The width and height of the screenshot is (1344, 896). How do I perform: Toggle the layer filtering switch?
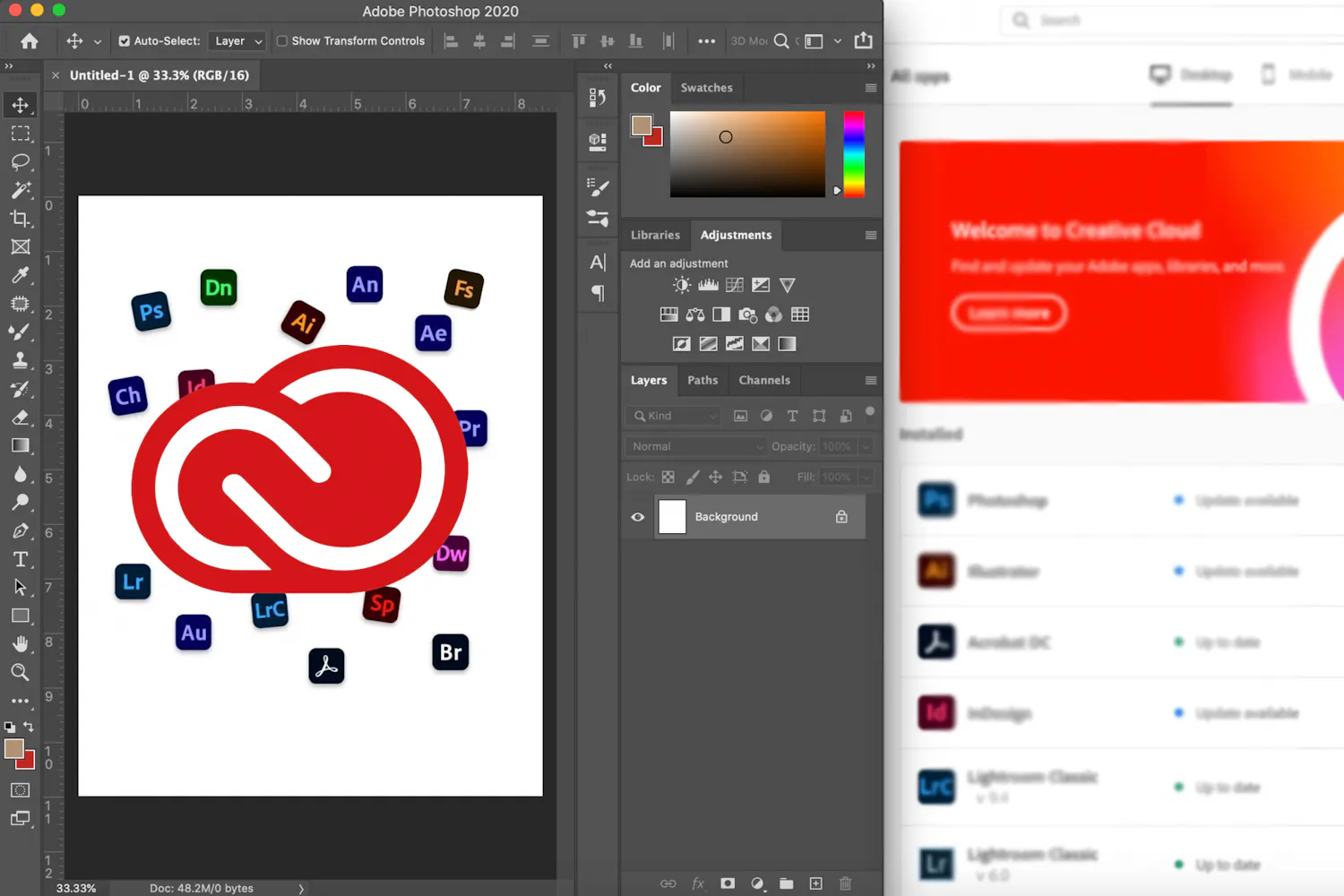pos(869,412)
